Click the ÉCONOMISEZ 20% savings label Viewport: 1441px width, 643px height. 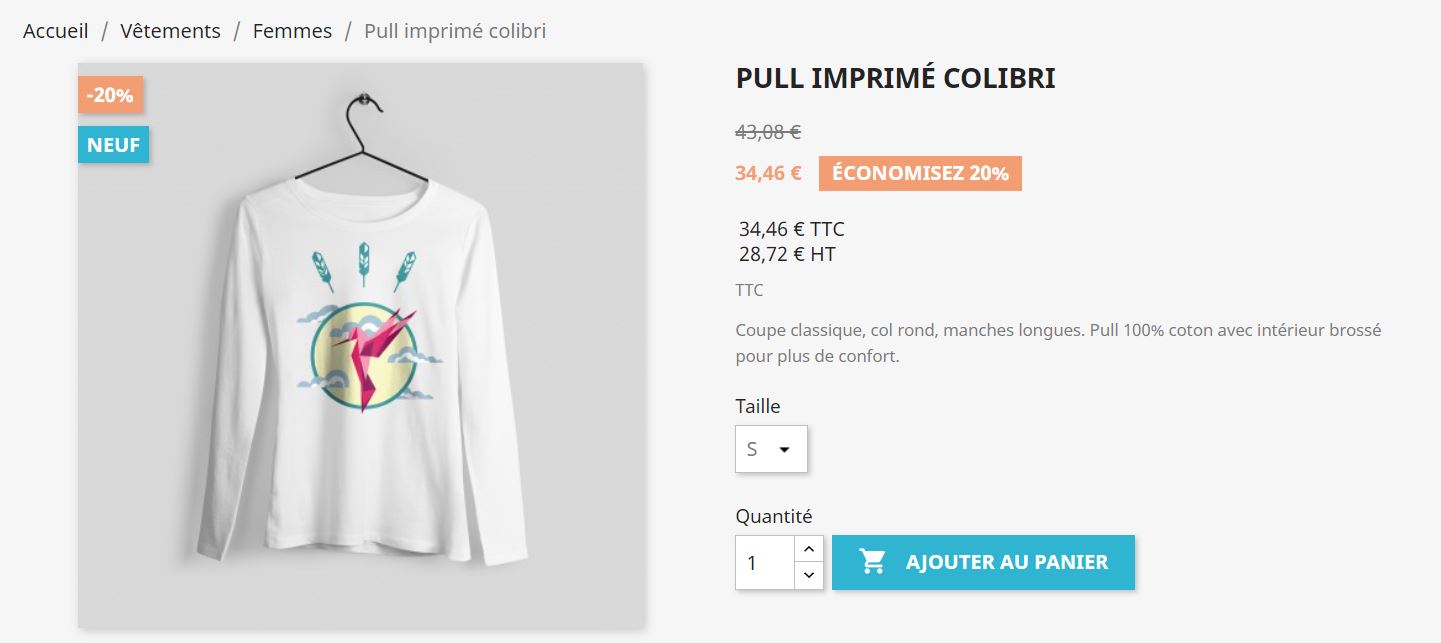coord(919,172)
